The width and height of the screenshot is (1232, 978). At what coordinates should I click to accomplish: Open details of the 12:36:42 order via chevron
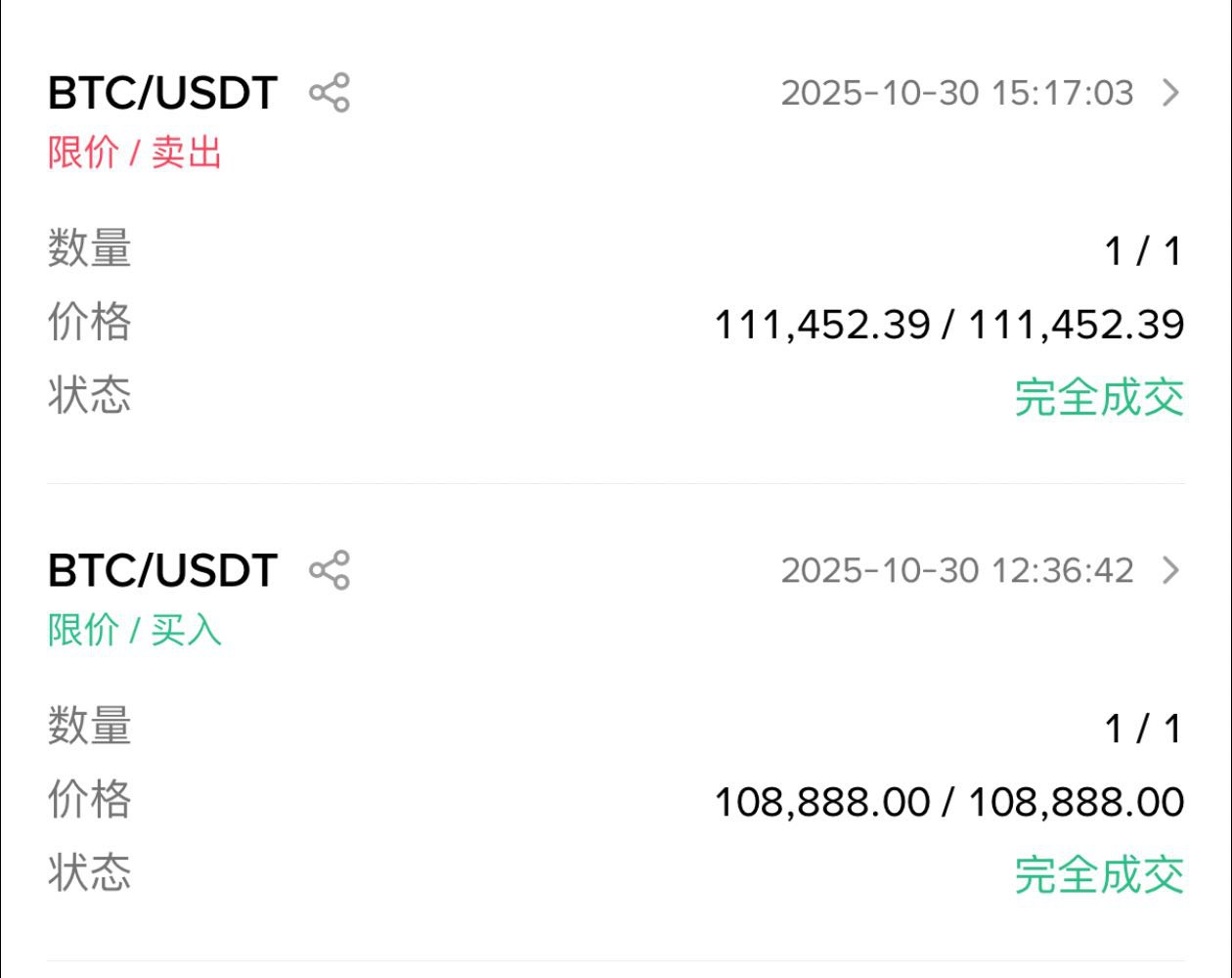click(x=1170, y=570)
